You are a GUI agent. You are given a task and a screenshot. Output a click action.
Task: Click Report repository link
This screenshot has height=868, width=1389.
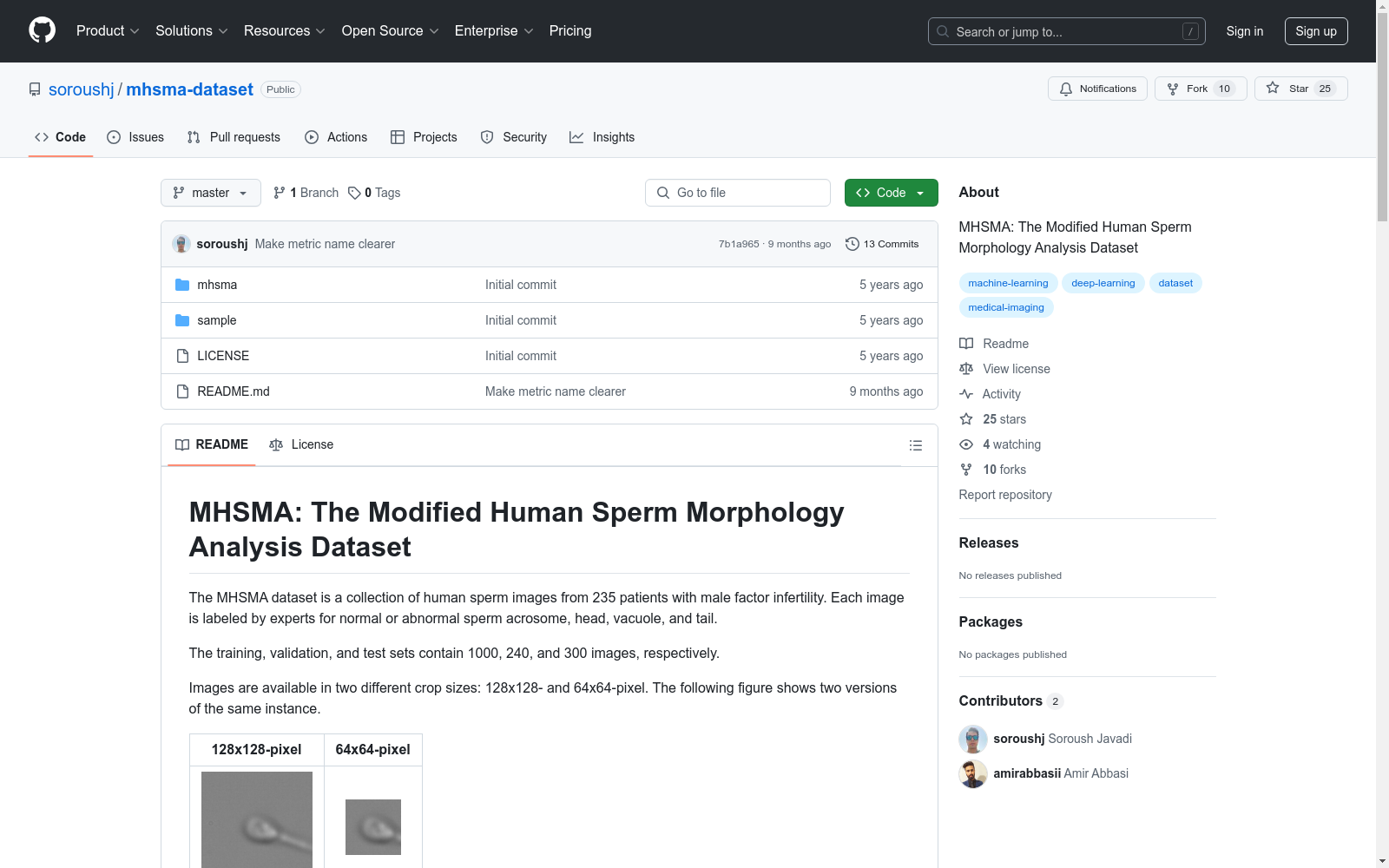coord(1005,495)
